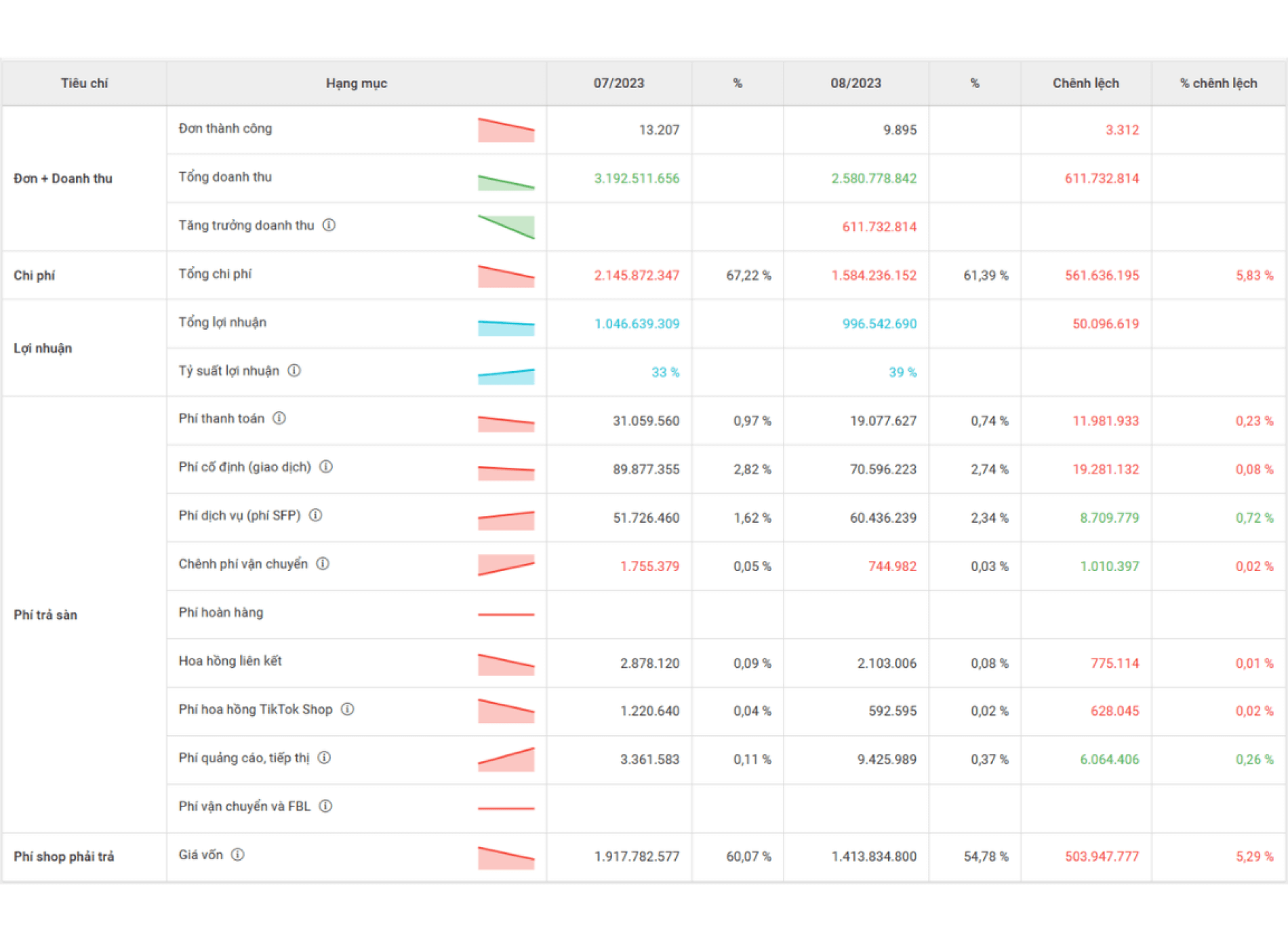The height and width of the screenshot is (942, 1288).
Task: Click the 07/2023 column header
Action: point(618,83)
